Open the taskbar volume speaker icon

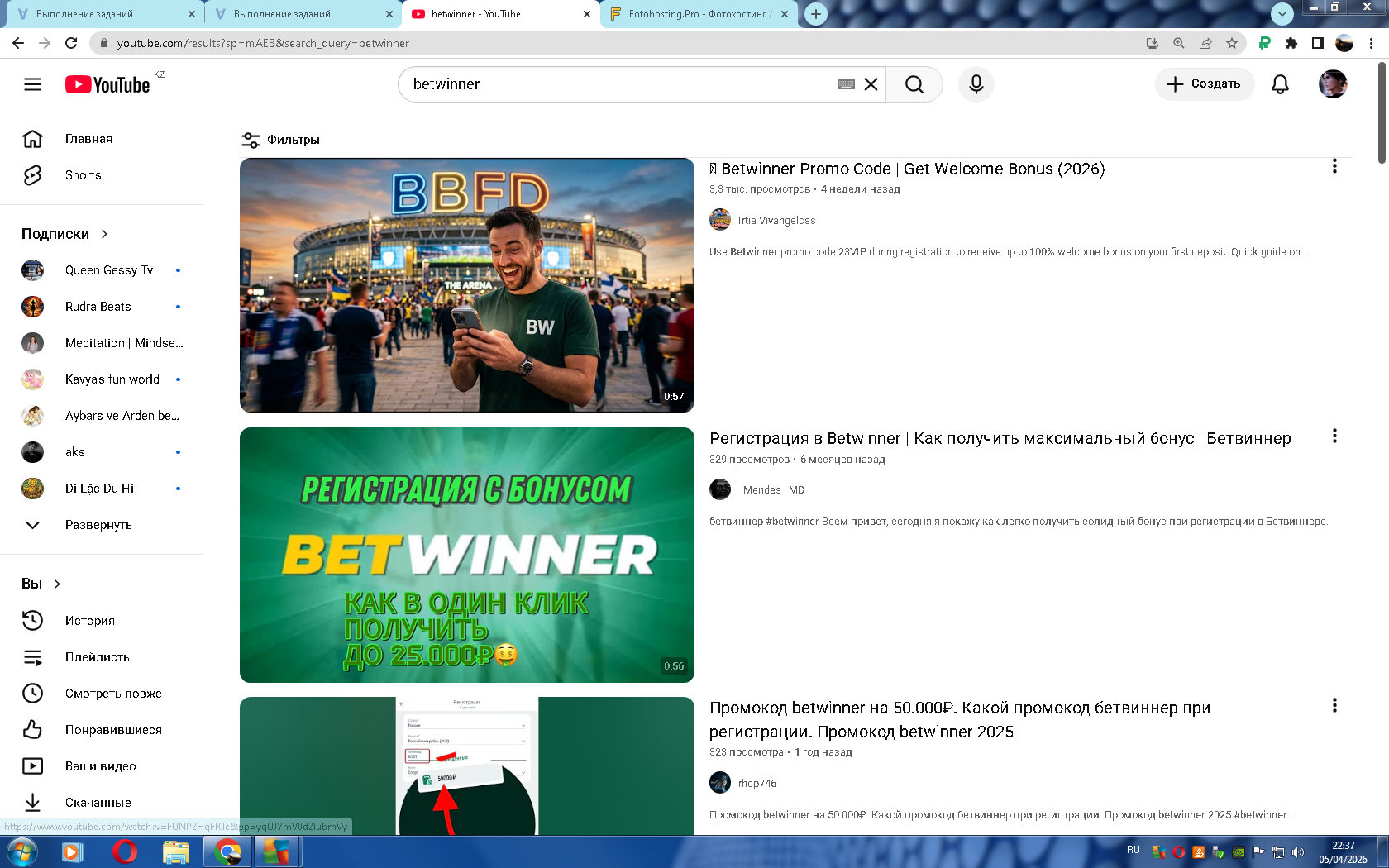1298,852
